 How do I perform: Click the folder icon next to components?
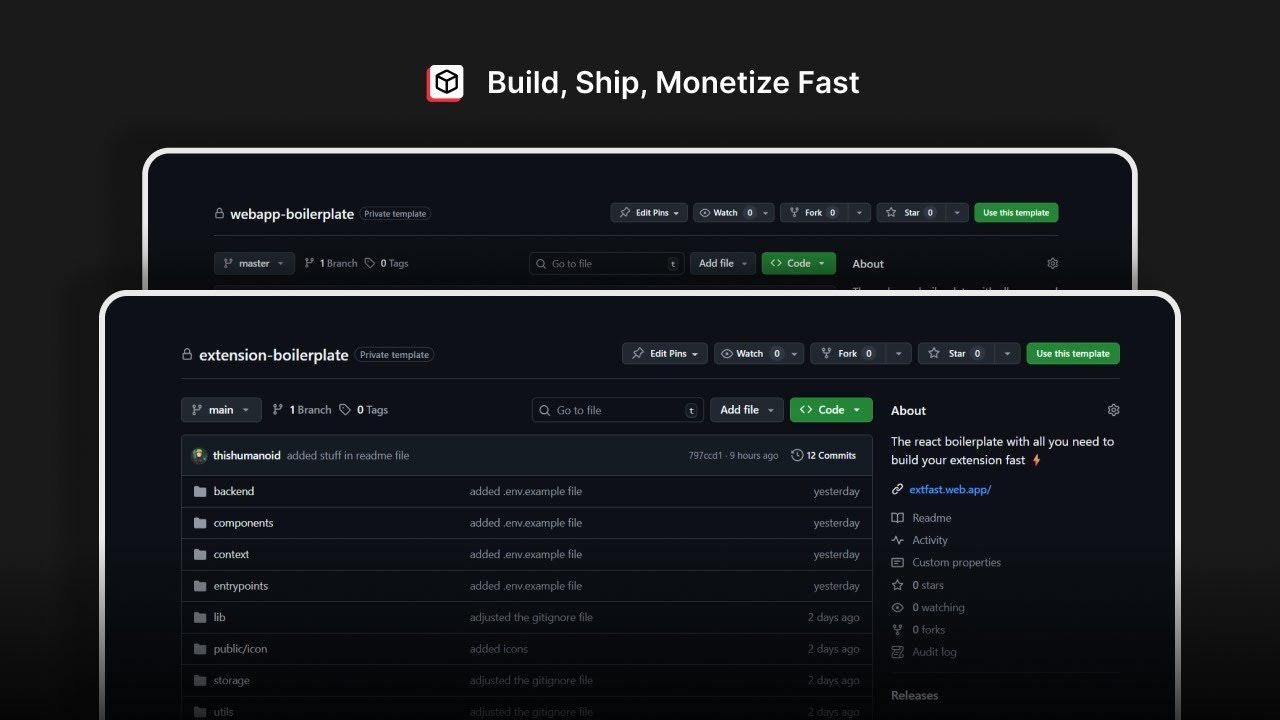click(200, 523)
